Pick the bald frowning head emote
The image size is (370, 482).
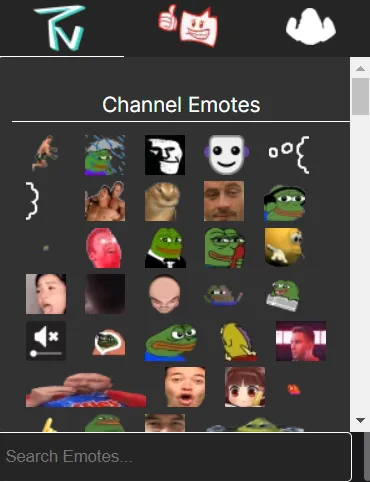point(165,294)
